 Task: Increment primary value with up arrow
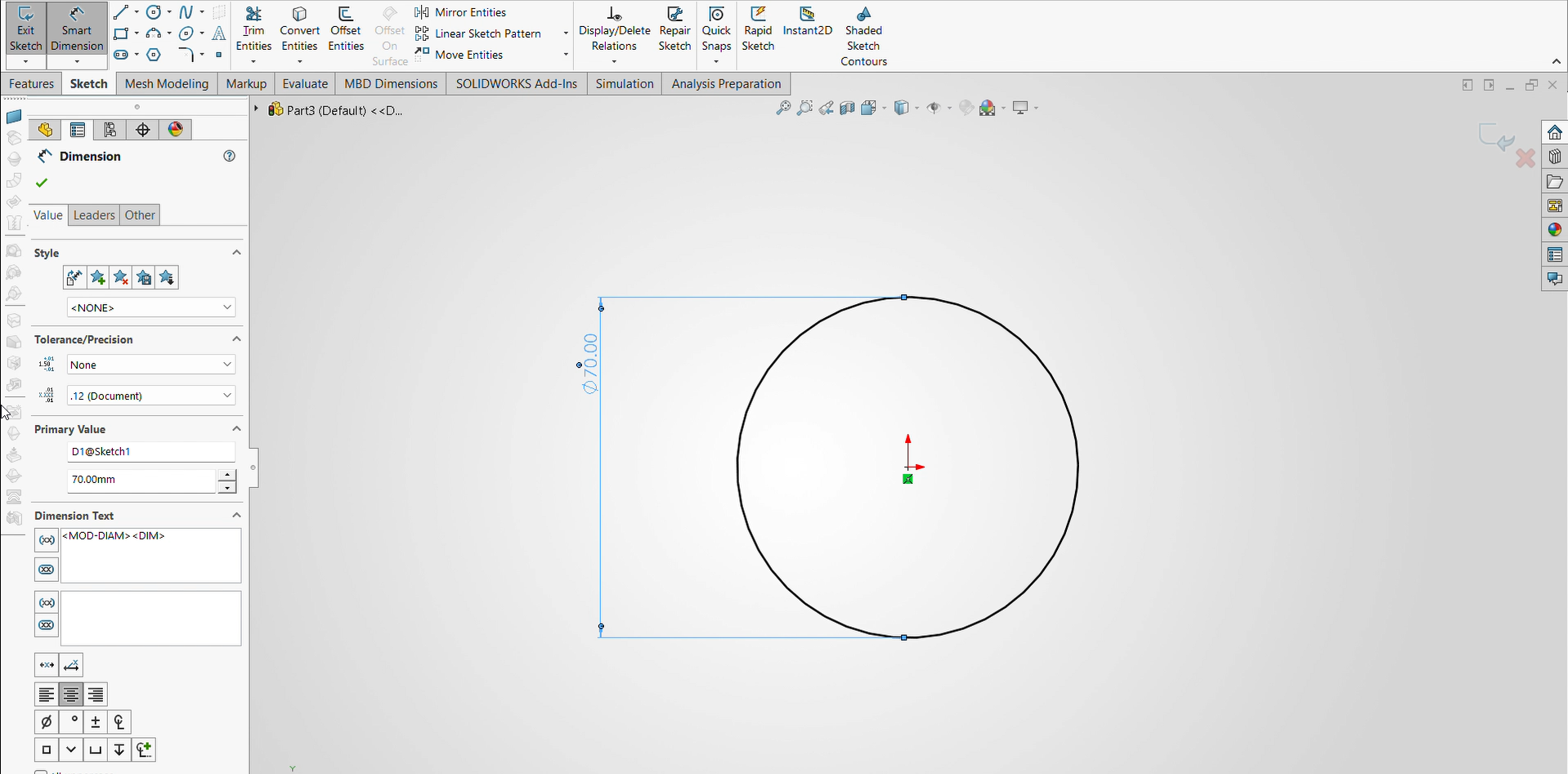226,475
